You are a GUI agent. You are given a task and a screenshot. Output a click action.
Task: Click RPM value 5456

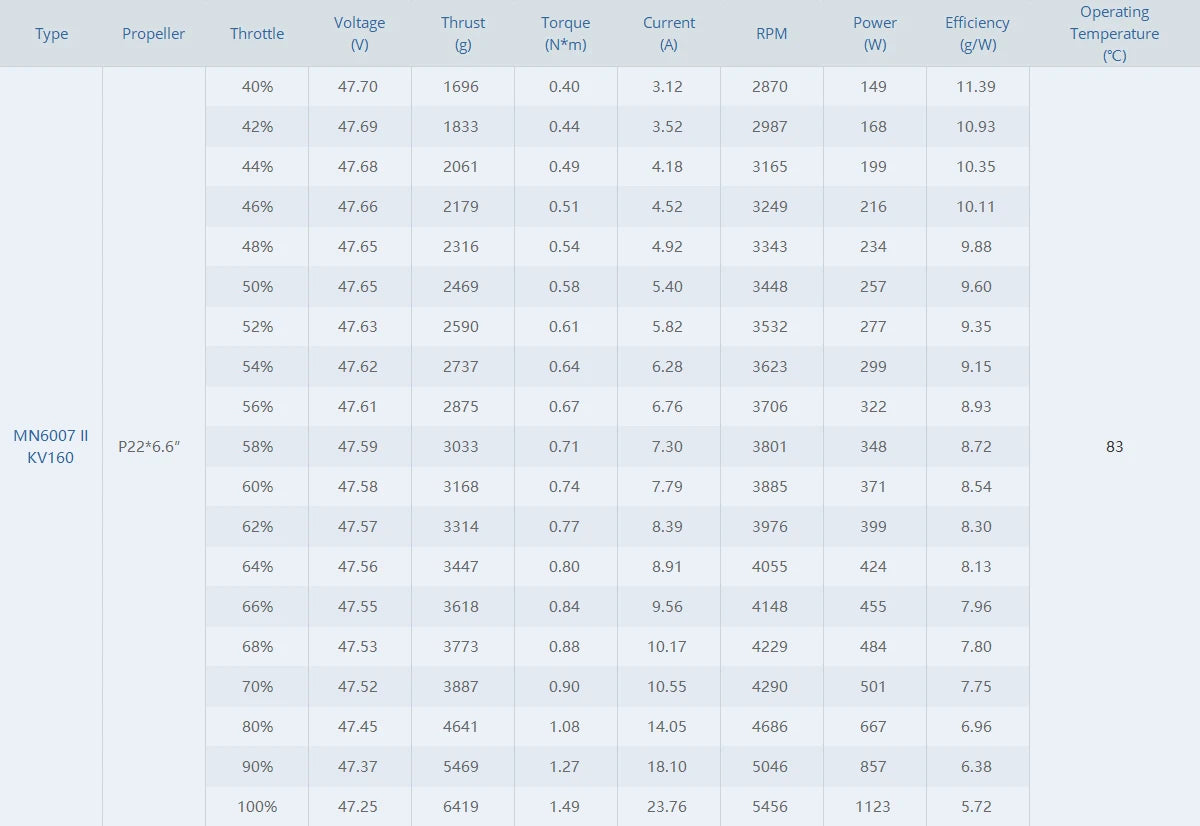tap(770, 806)
